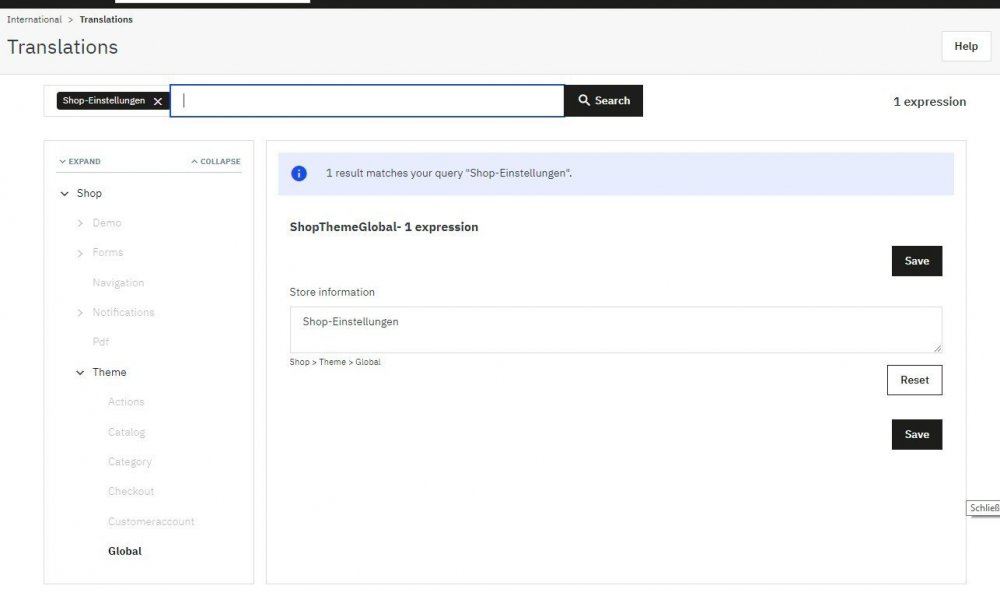The width and height of the screenshot is (1000, 596).
Task: Click the text area resize handle
Action: (x=937, y=348)
